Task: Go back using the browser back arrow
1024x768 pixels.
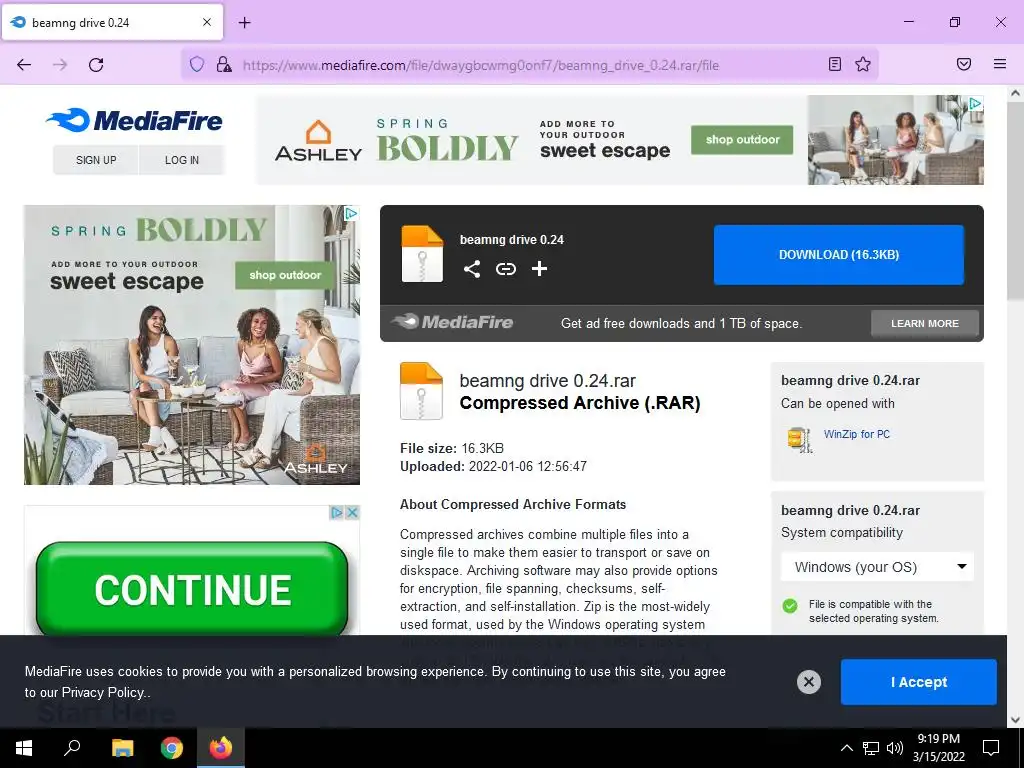Action: tap(24, 64)
